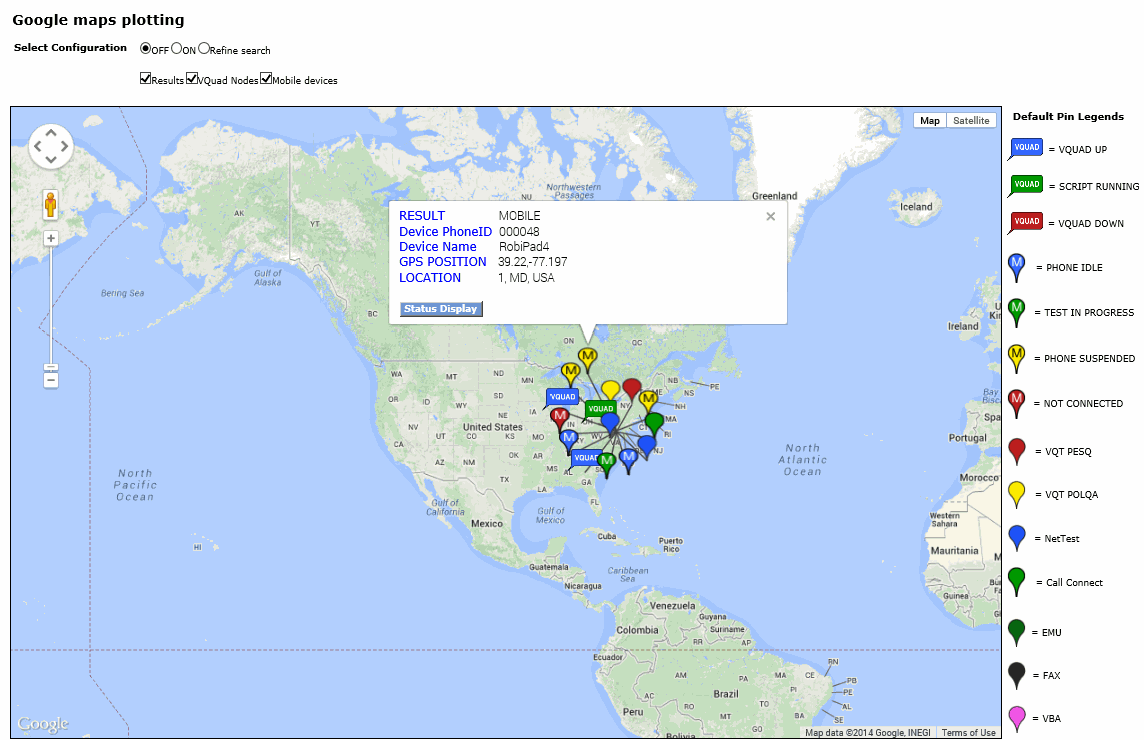Select the blue VQUAD flag near Alabama
The image size is (1144, 740).
tap(586, 459)
